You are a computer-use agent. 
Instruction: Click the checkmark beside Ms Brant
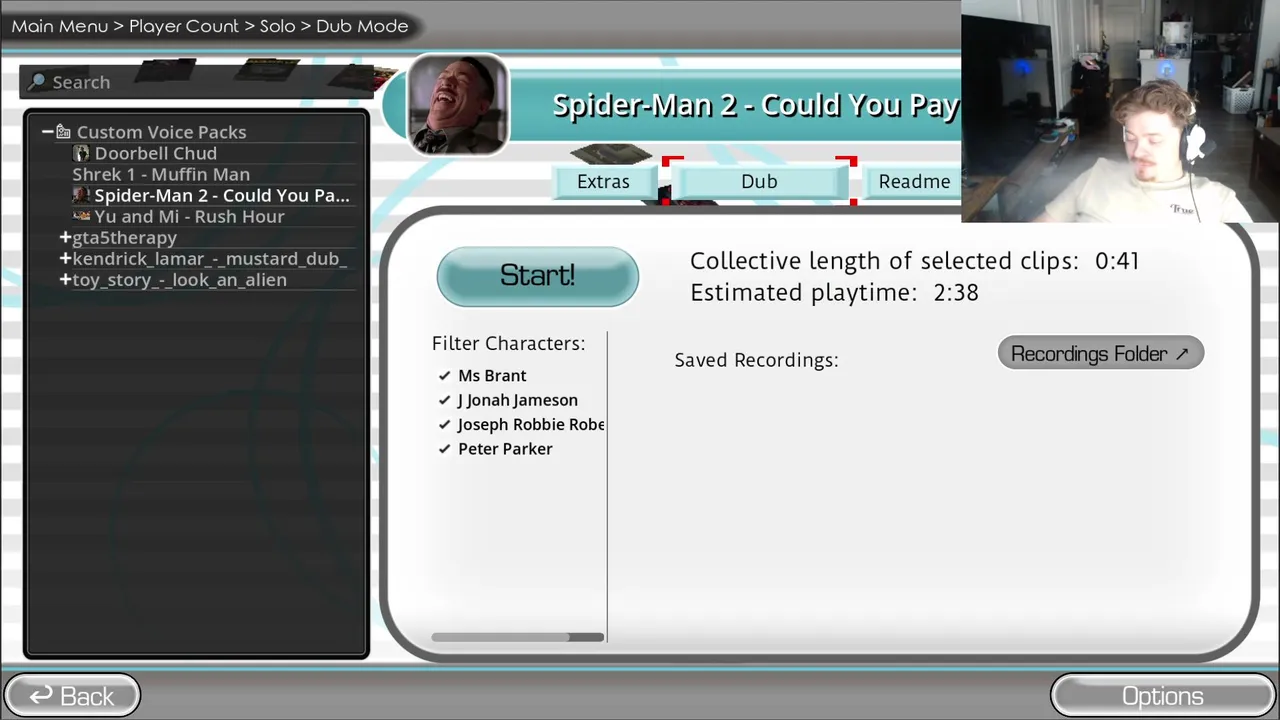[x=444, y=376]
